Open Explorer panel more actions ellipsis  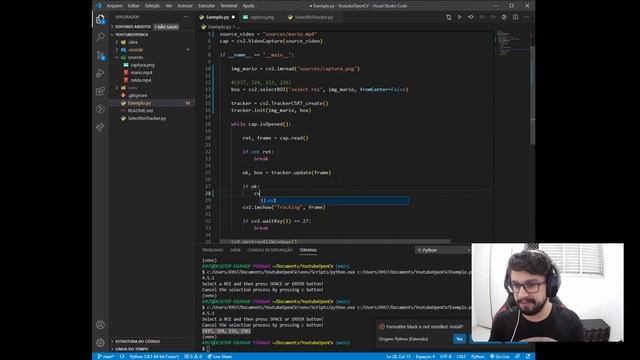[187, 17]
